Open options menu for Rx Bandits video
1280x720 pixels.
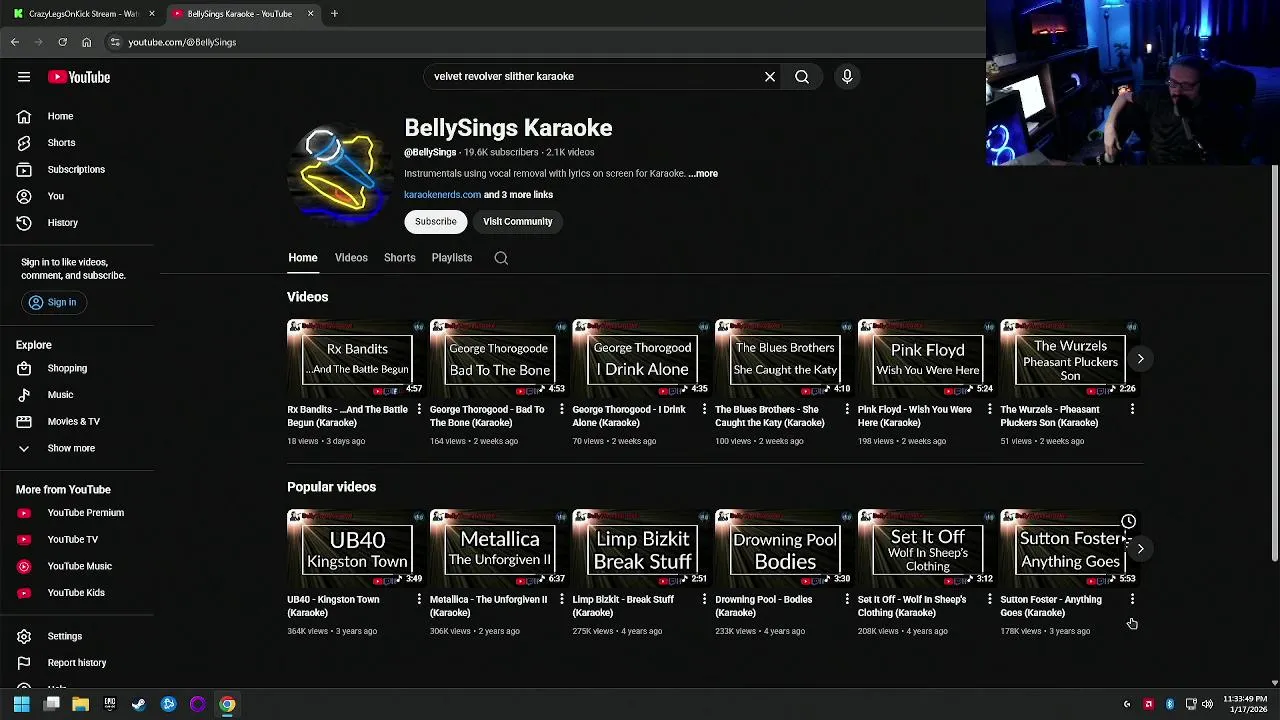pos(419,409)
